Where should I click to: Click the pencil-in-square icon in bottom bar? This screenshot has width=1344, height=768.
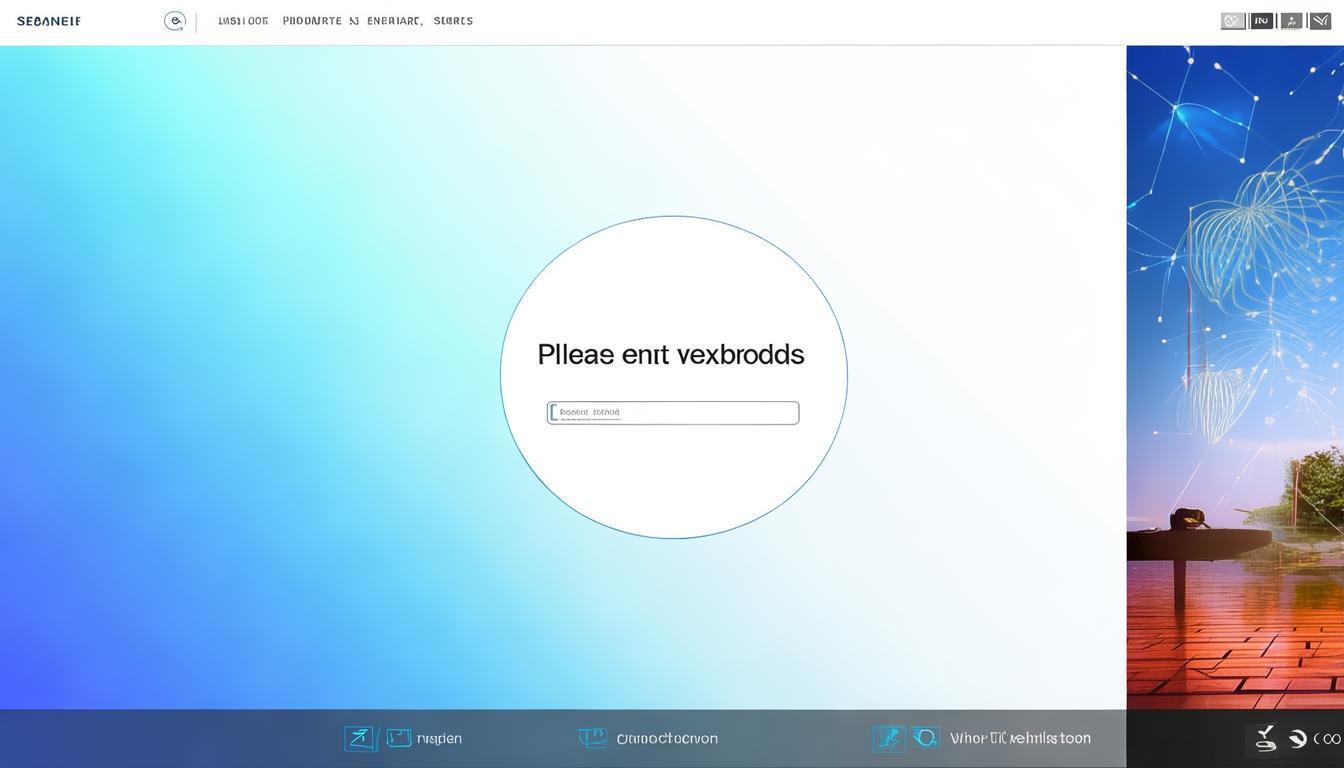360,739
